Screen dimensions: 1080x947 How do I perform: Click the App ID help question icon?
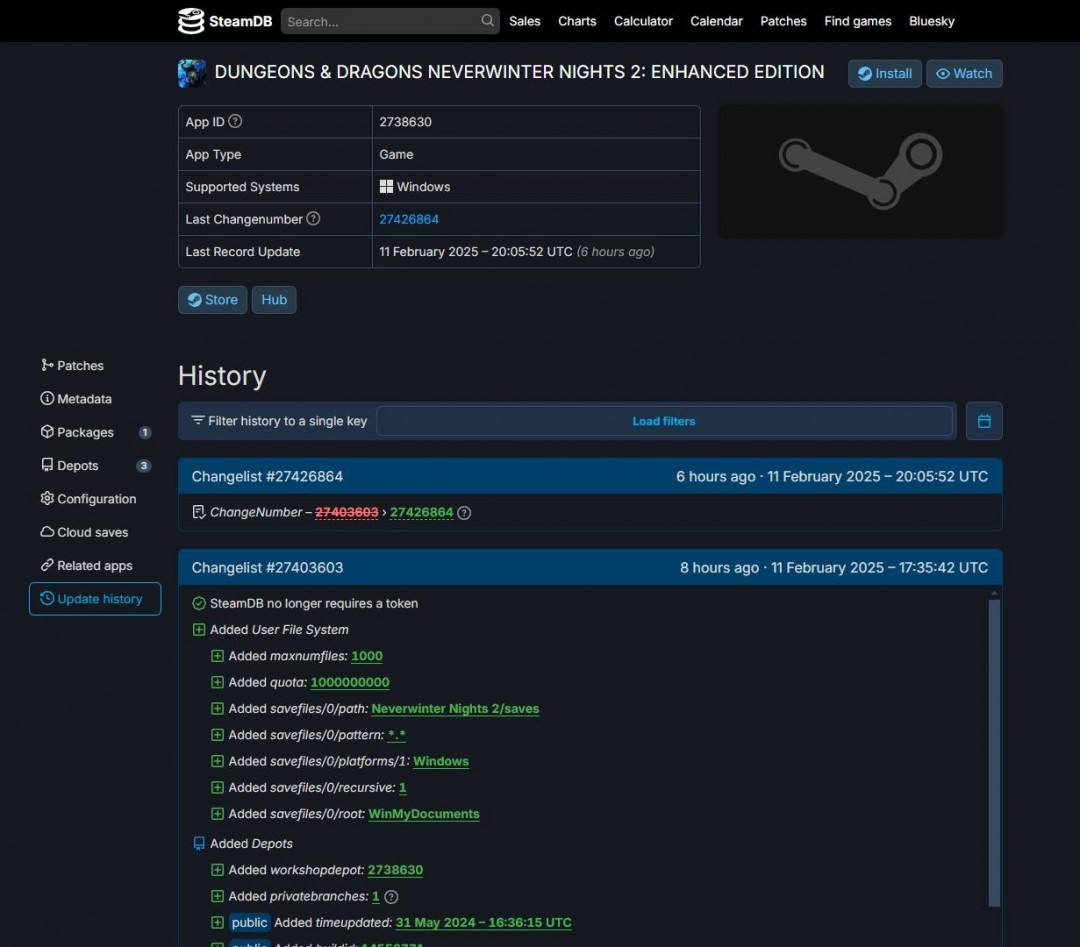[235, 121]
